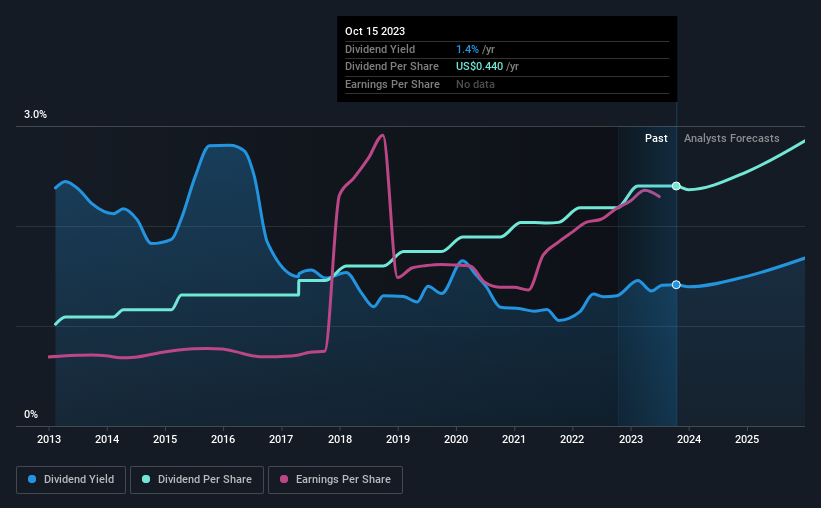Click the 2014 x-axis label
This screenshot has width=821, height=508.
[x=107, y=439]
